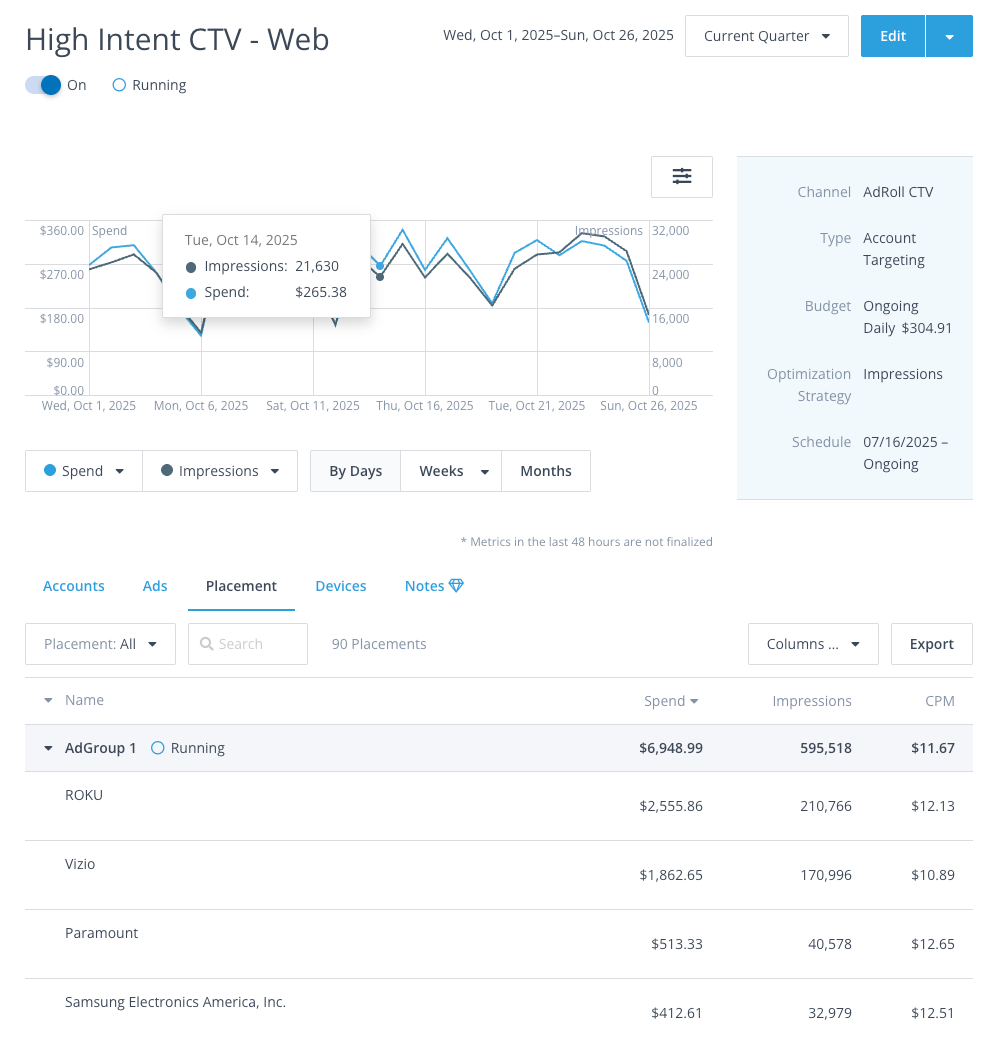Click the Running status icon under the title
The height and width of the screenshot is (1045, 1001).
point(119,86)
